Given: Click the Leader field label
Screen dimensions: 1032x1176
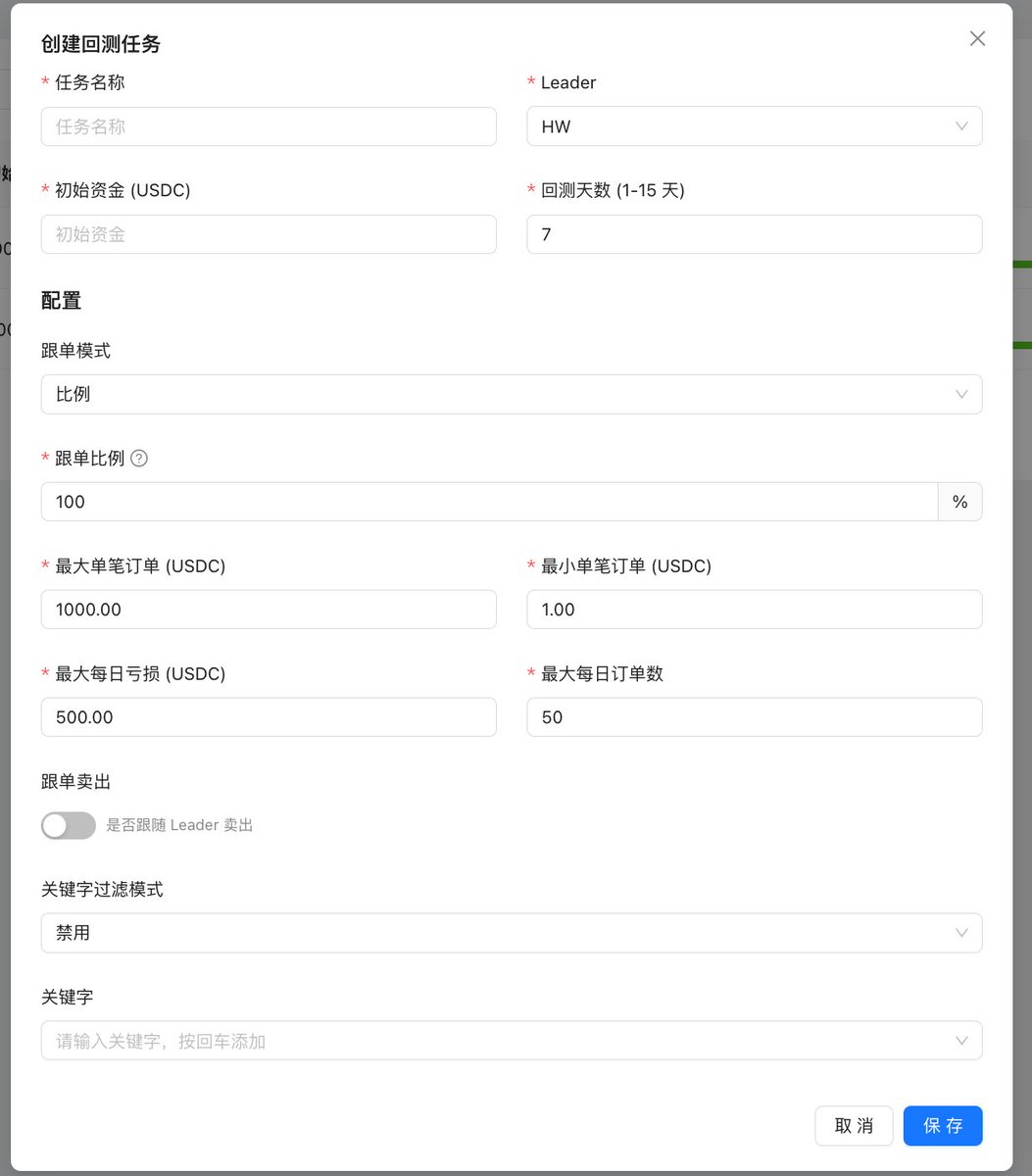Looking at the screenshot, I should [x=568, y=82].
